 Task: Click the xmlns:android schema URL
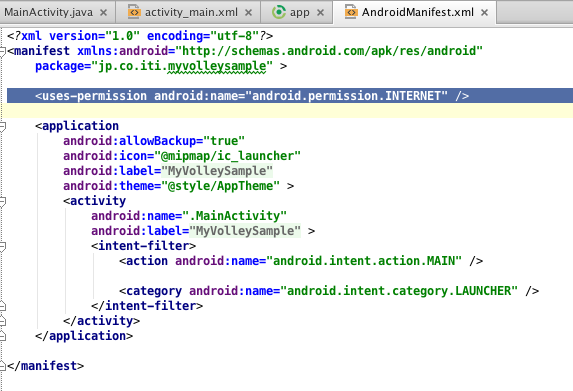[329, 51]
